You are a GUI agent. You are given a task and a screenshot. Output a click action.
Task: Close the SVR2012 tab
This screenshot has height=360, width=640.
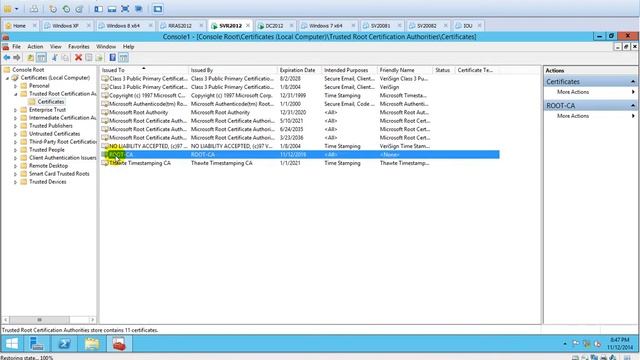pyautogui.click(x=248, y=26)
